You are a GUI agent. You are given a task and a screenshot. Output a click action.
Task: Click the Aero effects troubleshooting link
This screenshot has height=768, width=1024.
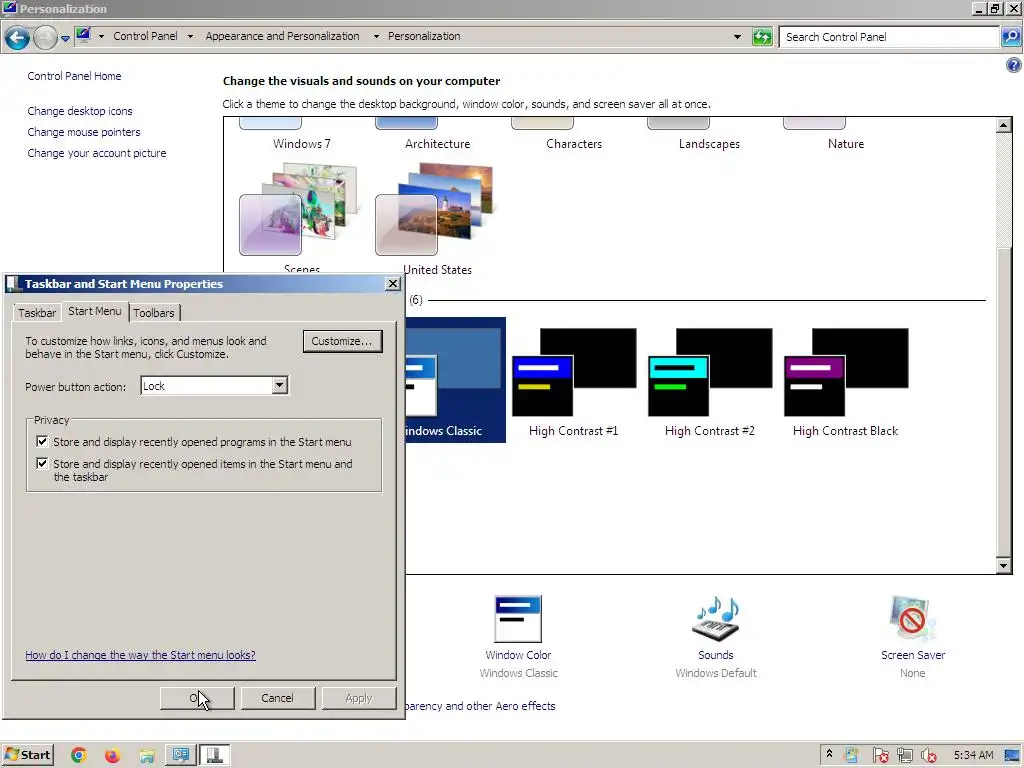481,706
